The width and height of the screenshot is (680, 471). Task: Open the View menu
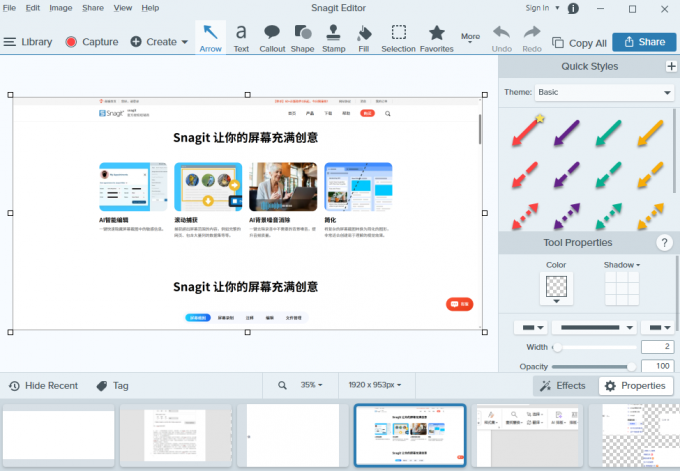(x=123, y=8)
